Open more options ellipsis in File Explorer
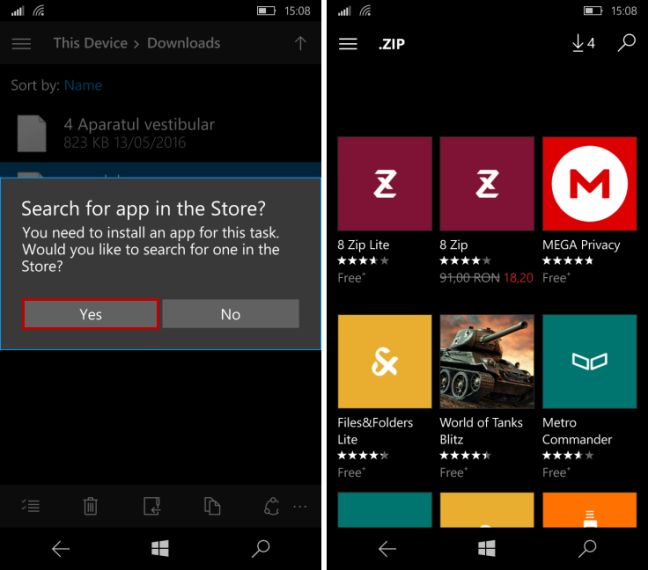The image size is (648, 570). [x=300, y=507]
